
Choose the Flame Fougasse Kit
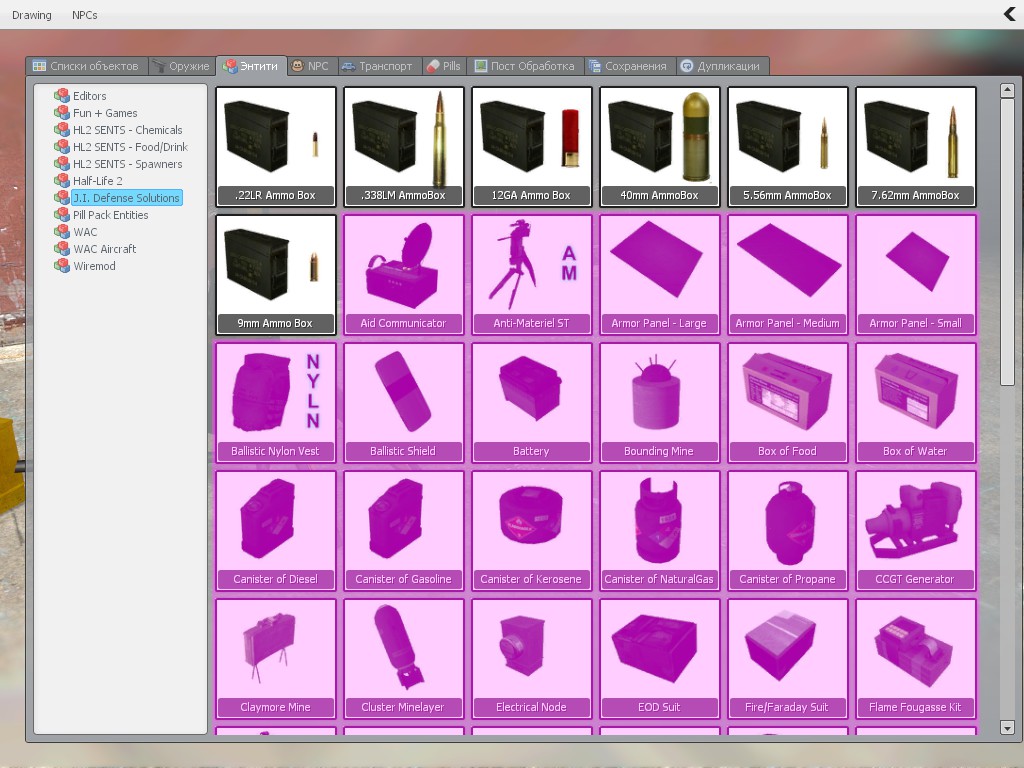pyautogui.click(x=916, y=659)
